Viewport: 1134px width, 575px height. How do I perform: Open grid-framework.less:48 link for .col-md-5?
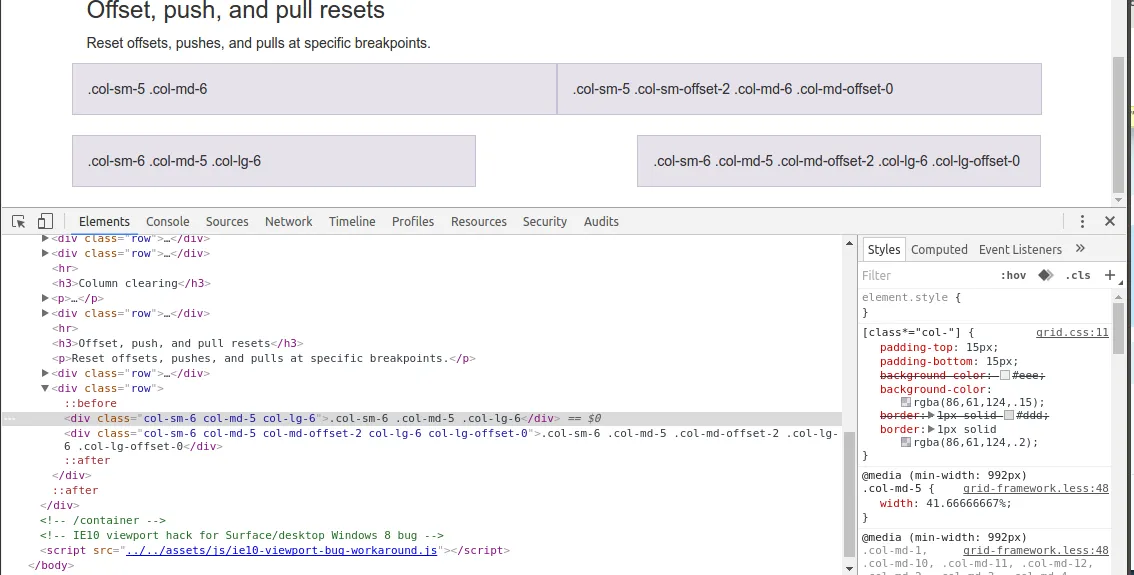point(1036,488)
